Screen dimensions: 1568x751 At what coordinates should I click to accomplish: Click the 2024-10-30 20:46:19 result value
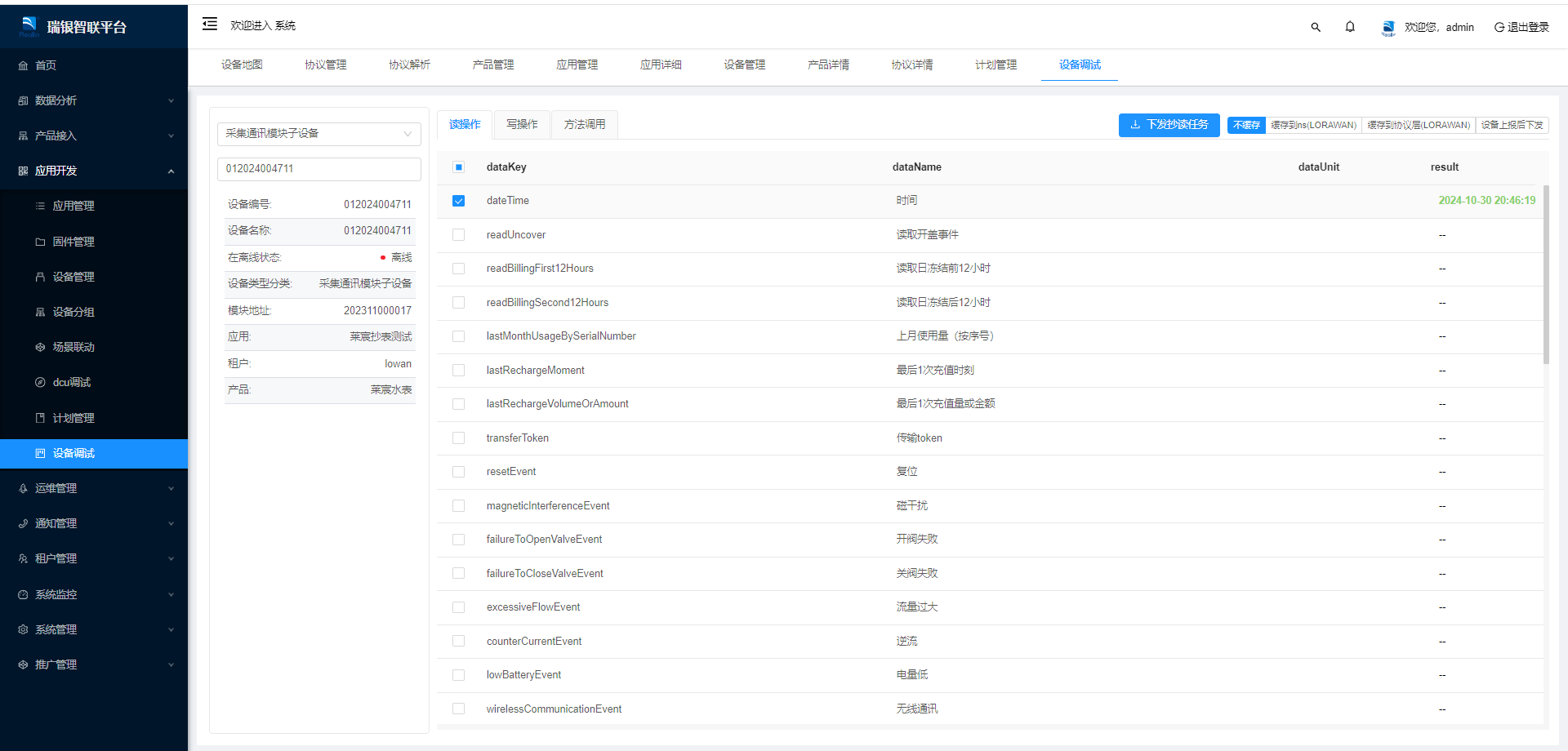(1486, 201)
